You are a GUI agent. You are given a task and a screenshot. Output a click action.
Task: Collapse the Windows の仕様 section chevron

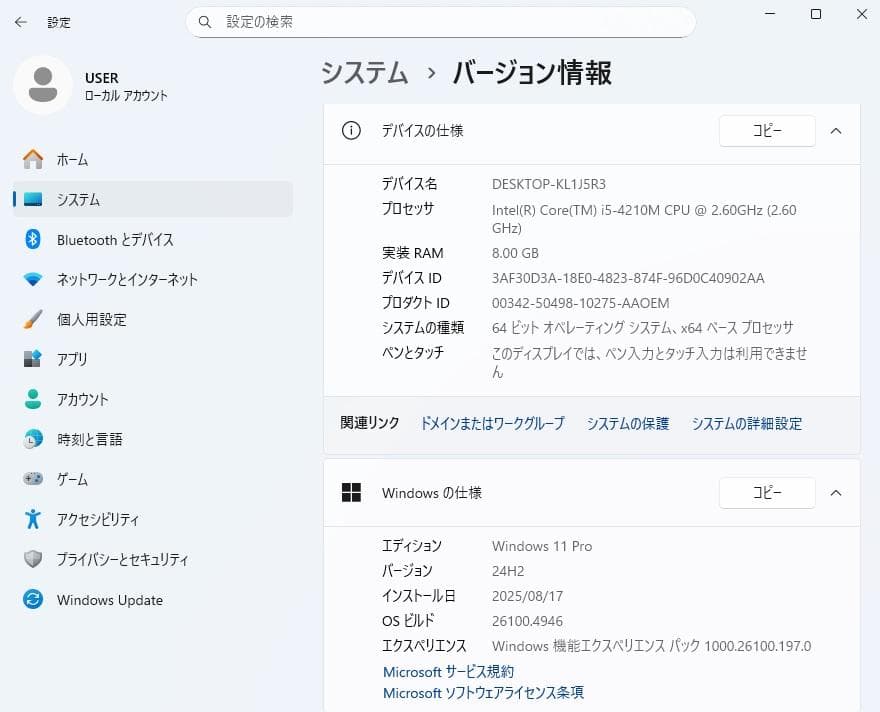[x=836, y=493]
